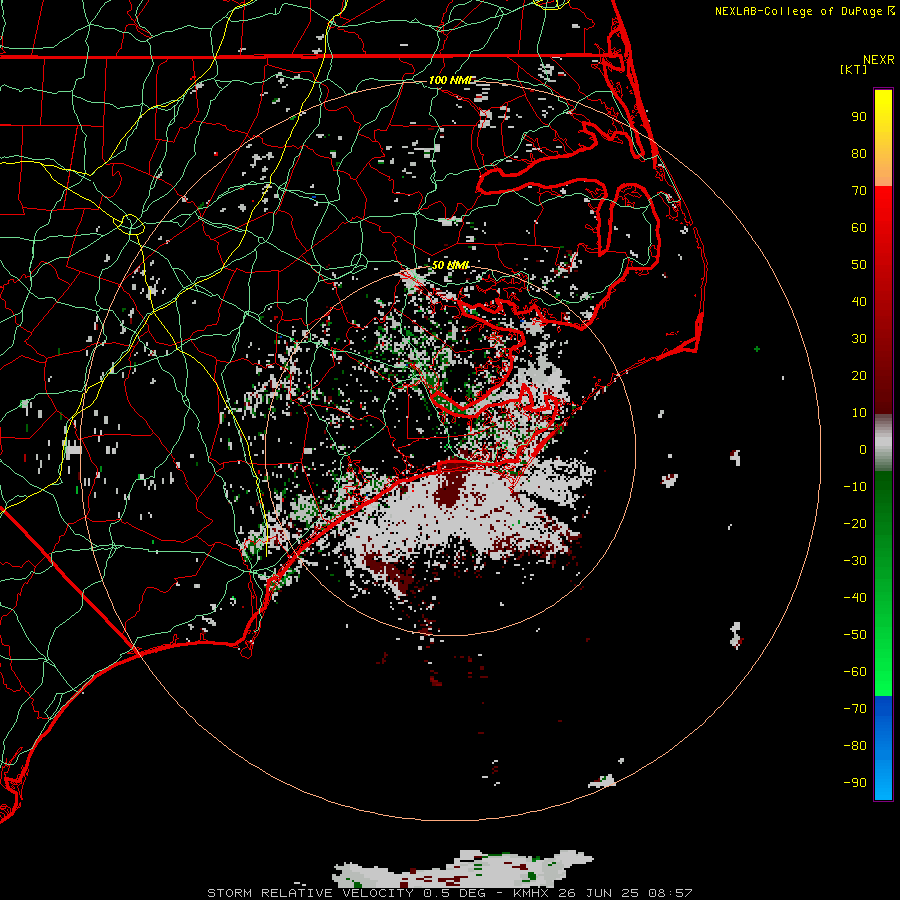Screen dimensions: 900x900
Task: Click the 50 NMI range ring label
Action: click(x=451, y=265)
